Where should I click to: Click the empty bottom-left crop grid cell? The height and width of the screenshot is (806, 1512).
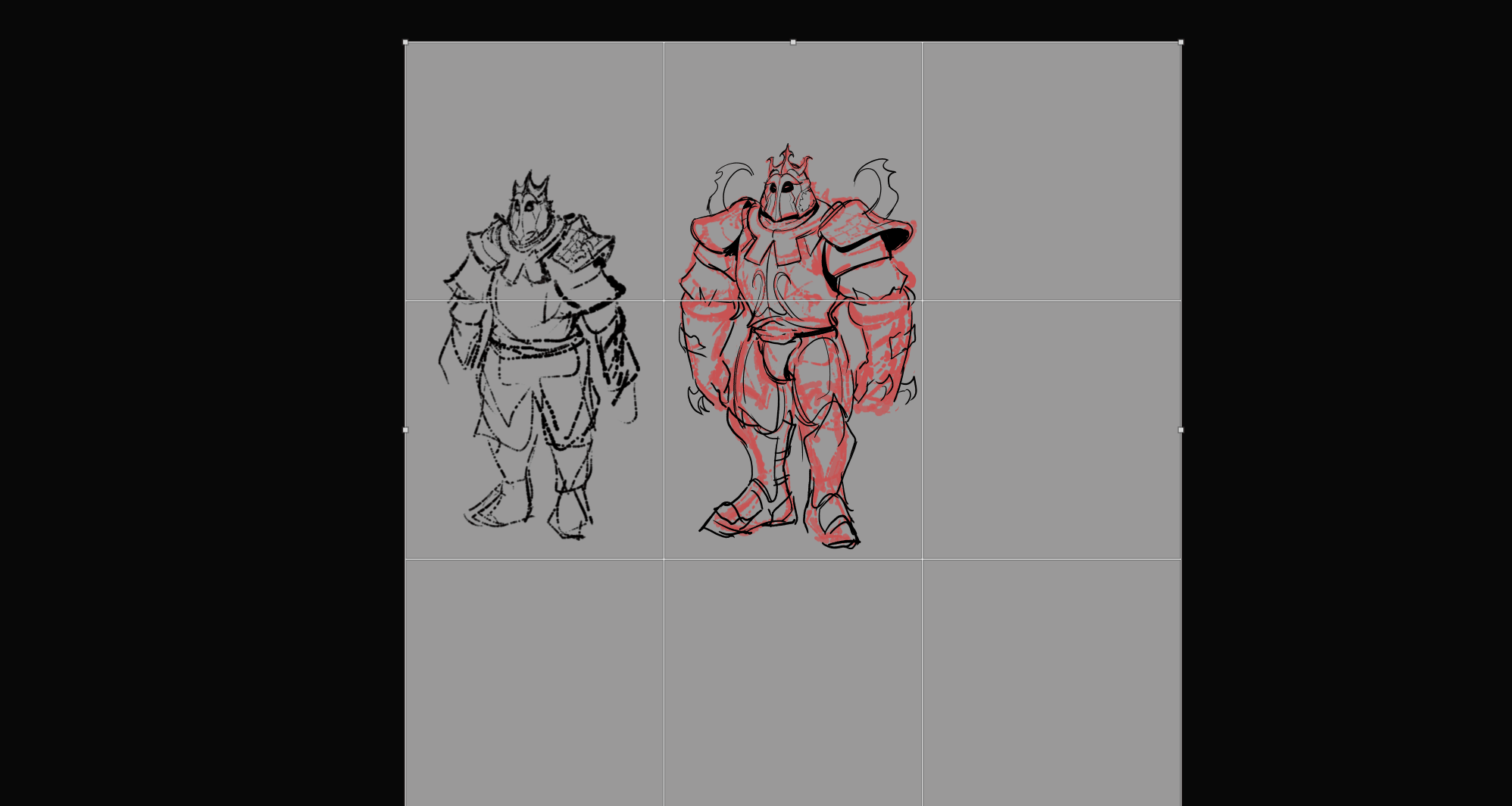coord(534,682)
